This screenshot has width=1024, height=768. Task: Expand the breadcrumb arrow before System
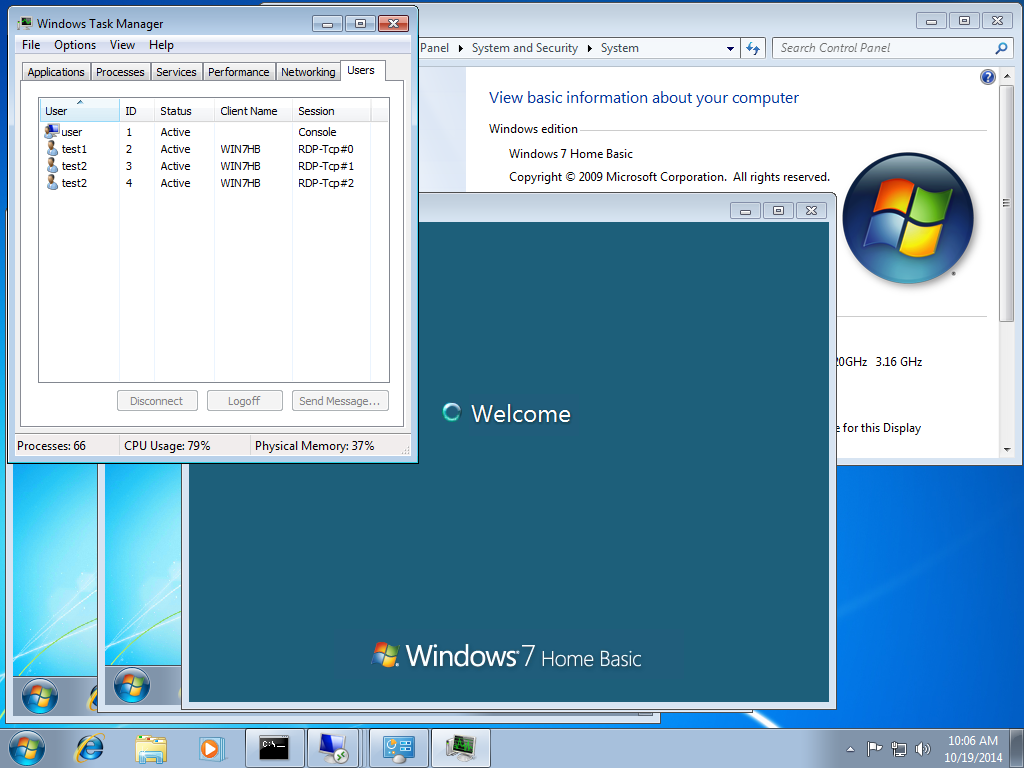click(x=590, y=48)
